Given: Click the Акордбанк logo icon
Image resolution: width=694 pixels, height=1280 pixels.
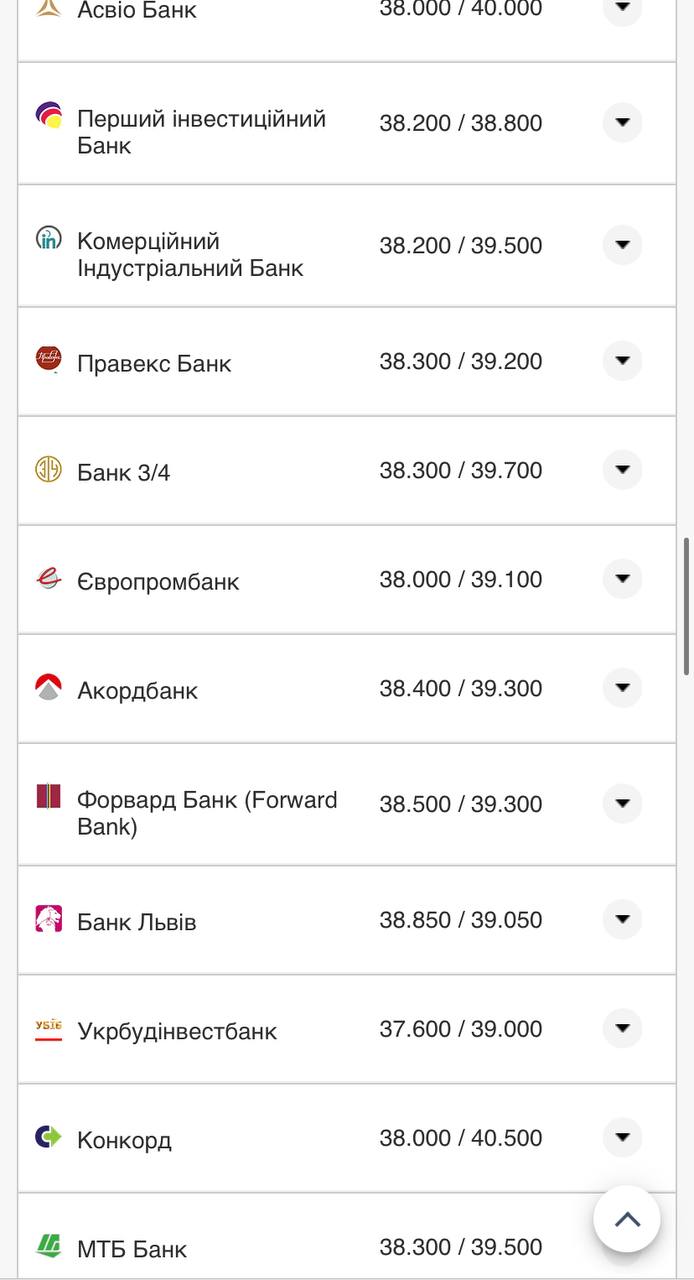Looking at the screenshot, I should (48, 687).
